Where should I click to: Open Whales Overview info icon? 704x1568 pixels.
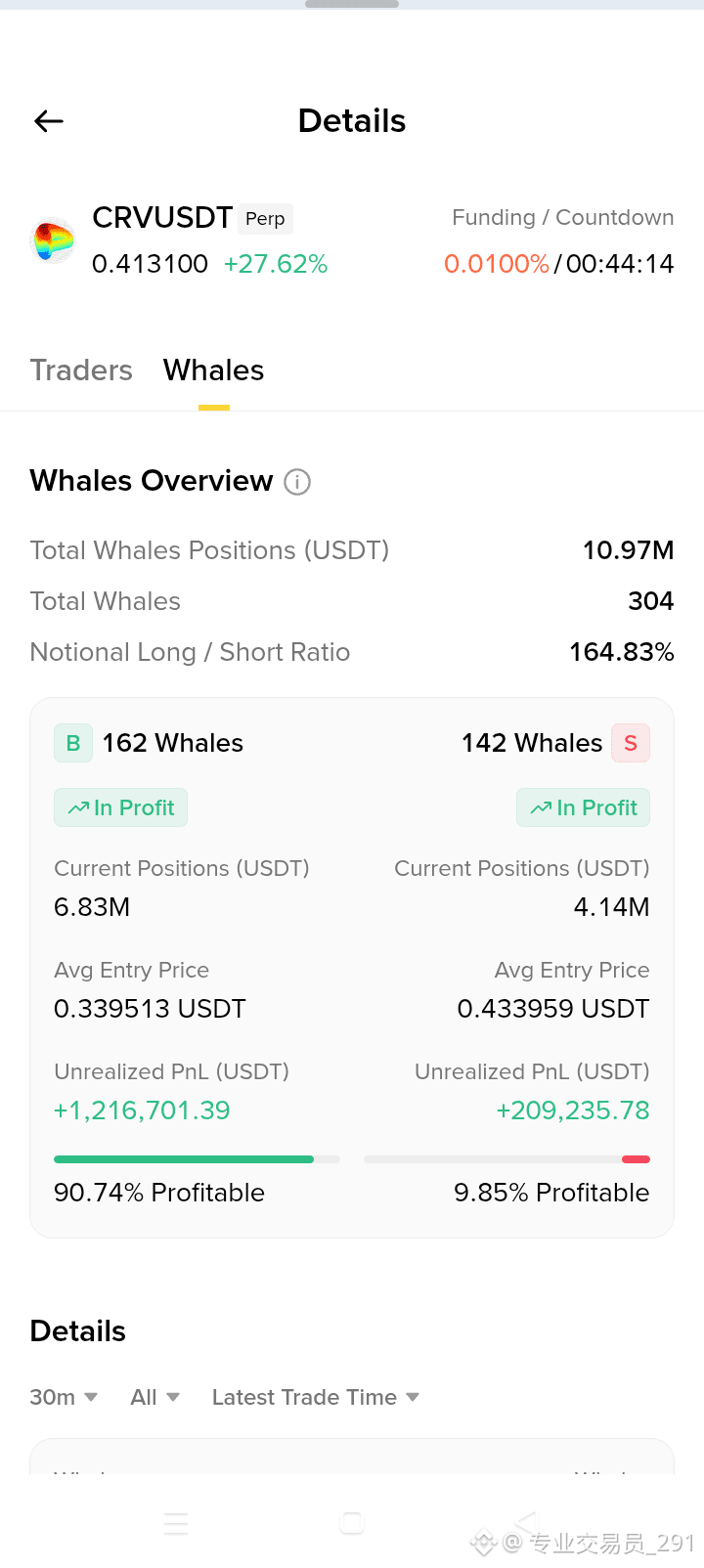(297, 482)
